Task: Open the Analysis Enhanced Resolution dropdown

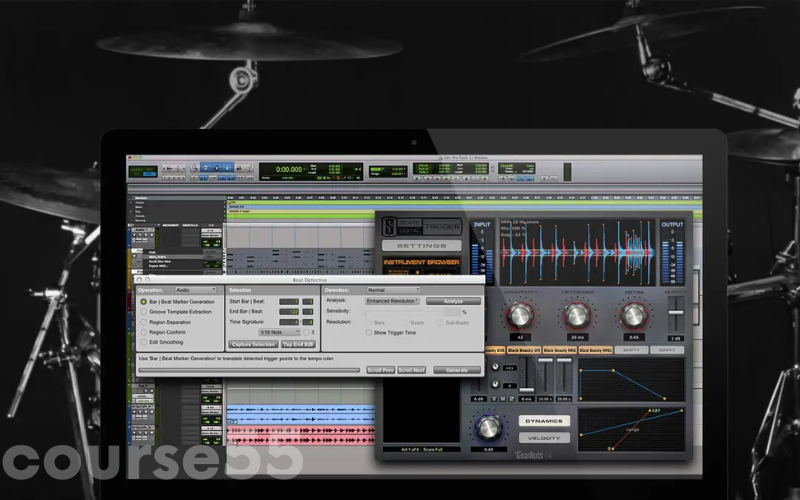Action: (x=392, y=301)
